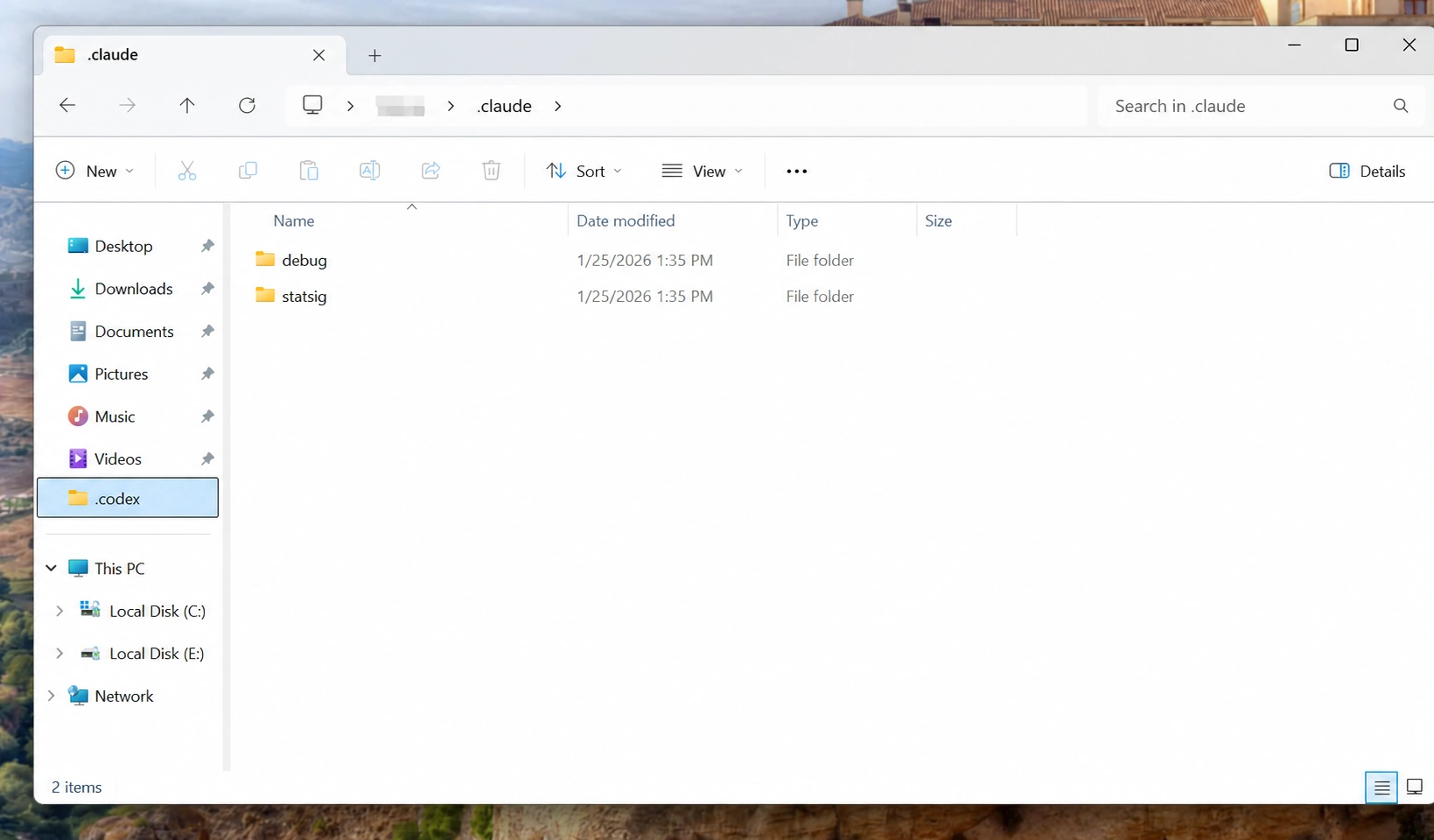Add a new tab with plus button
1434x840 pixels.
(374, 55)
